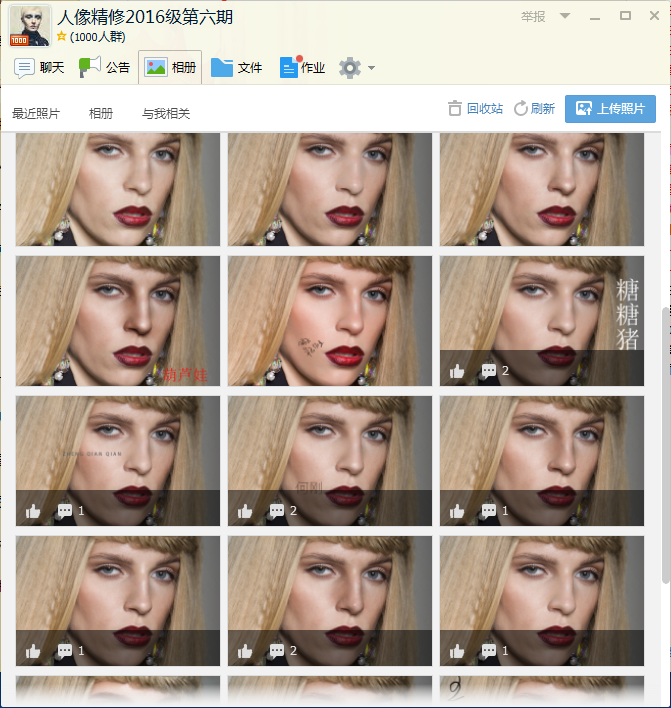
Task: Click 刷新 to refresh the album
Action: pos(534,108)
